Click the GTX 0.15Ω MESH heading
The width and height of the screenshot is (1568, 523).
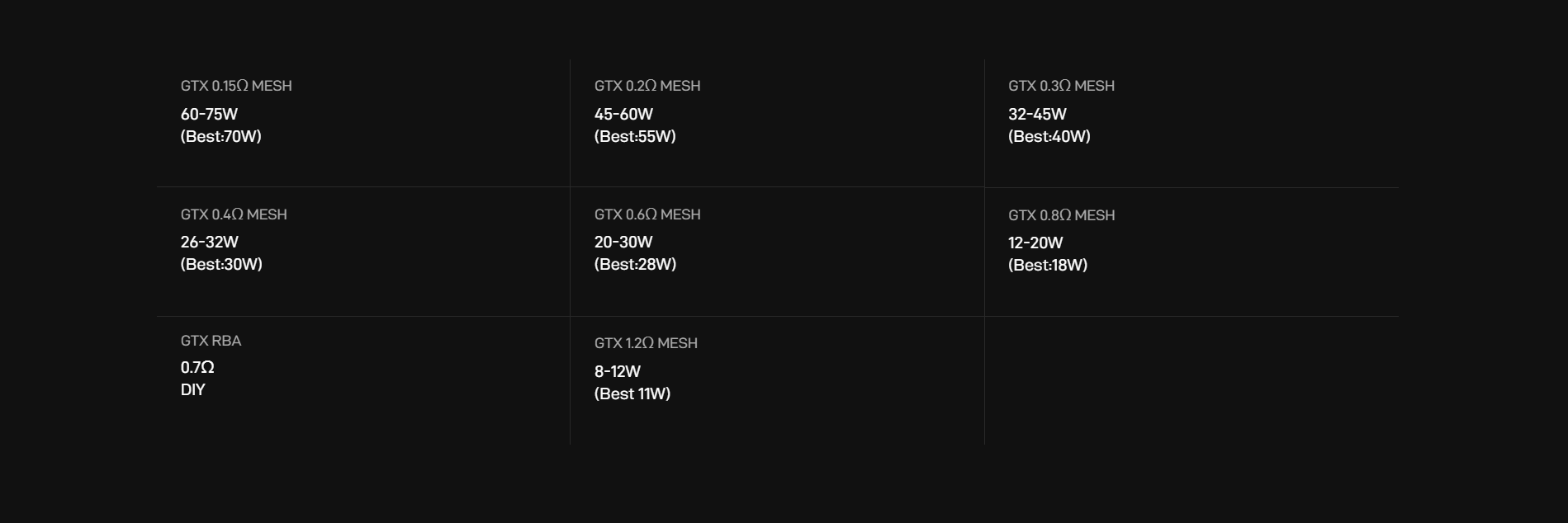[236, 86]
